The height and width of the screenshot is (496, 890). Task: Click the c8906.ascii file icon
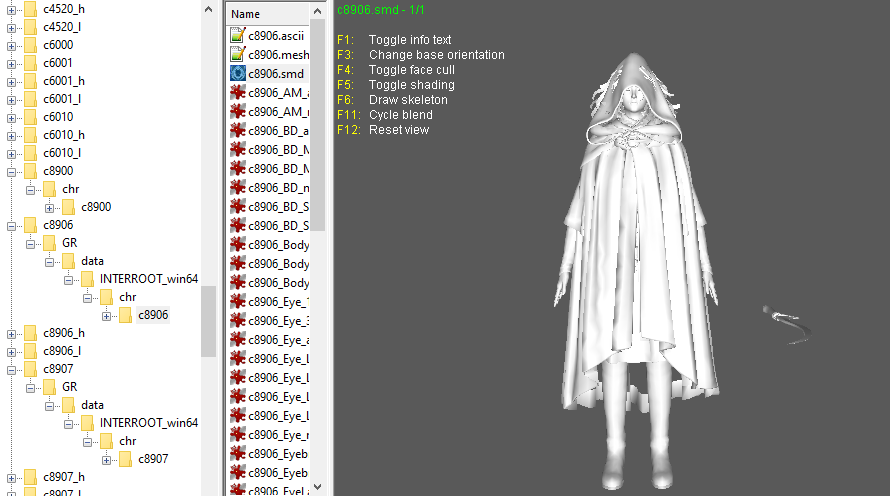tap(238, 36)
